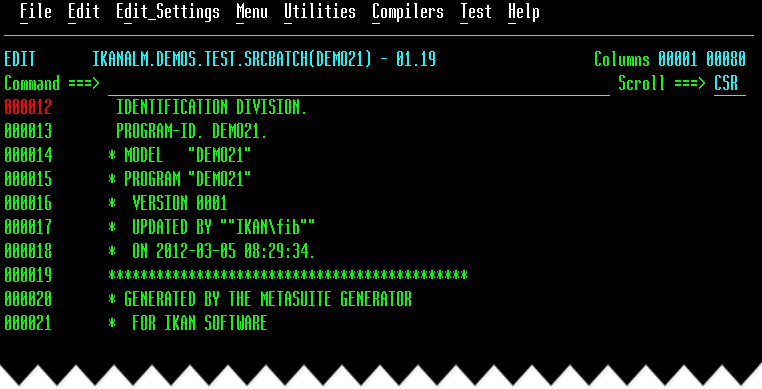This screenshot has height=389, width=762.
Task: Select line number 000017
Action: 28,228
